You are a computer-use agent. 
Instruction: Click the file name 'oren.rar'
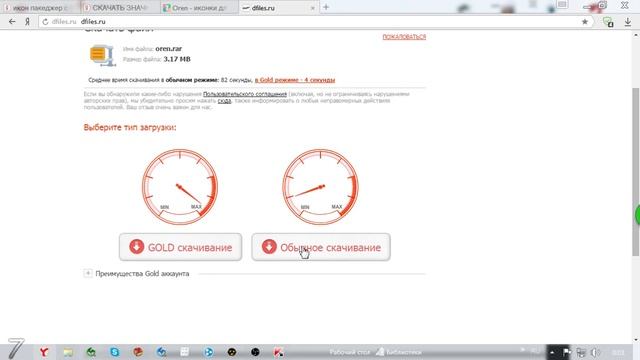point(169,49)
